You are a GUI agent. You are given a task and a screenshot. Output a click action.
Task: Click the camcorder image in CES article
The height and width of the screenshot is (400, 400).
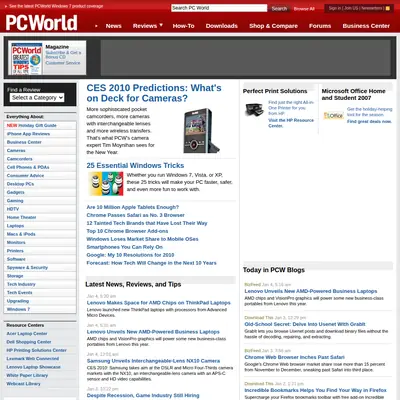click(x=201, y=130)
